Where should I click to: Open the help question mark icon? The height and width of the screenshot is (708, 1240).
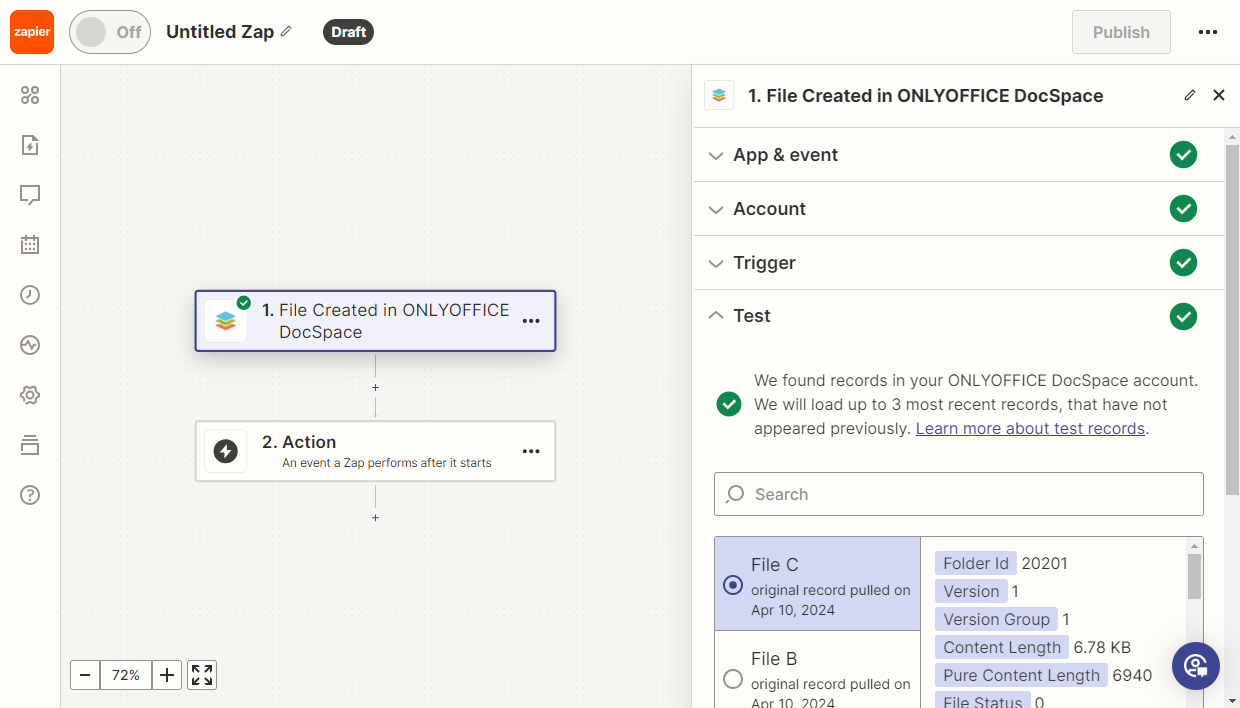tap(30, 495)
